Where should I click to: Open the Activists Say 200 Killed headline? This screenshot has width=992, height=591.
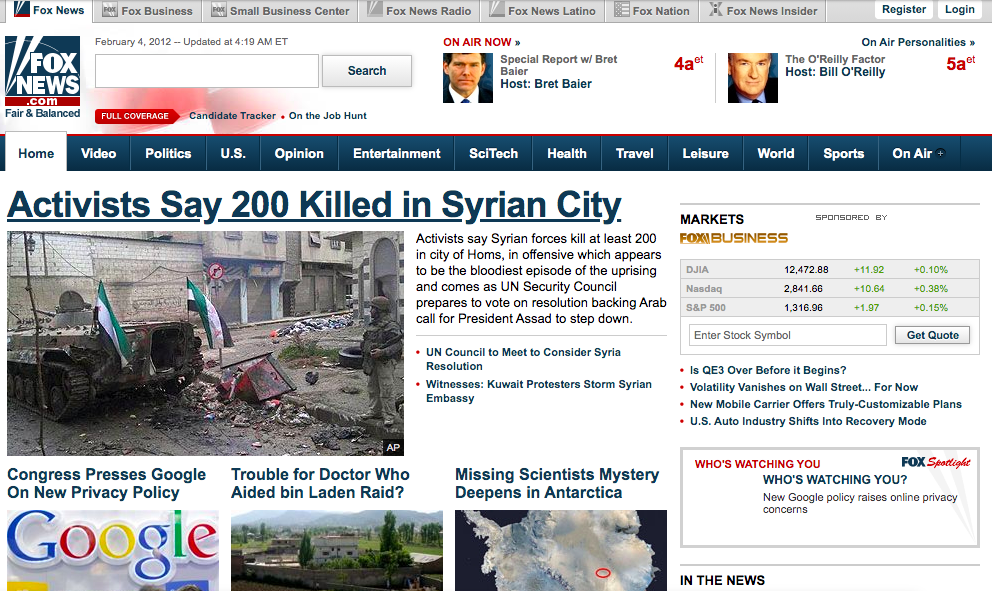314,205
